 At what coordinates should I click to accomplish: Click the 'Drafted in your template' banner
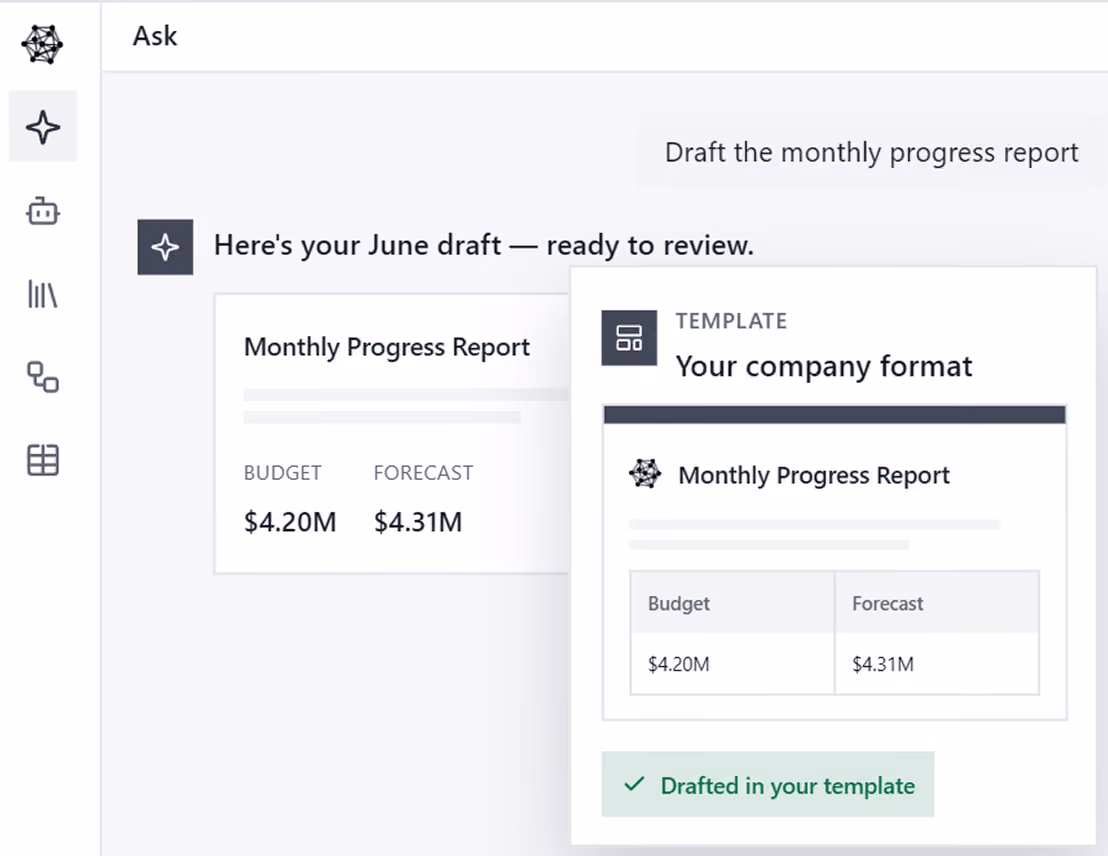coord(767,785)
